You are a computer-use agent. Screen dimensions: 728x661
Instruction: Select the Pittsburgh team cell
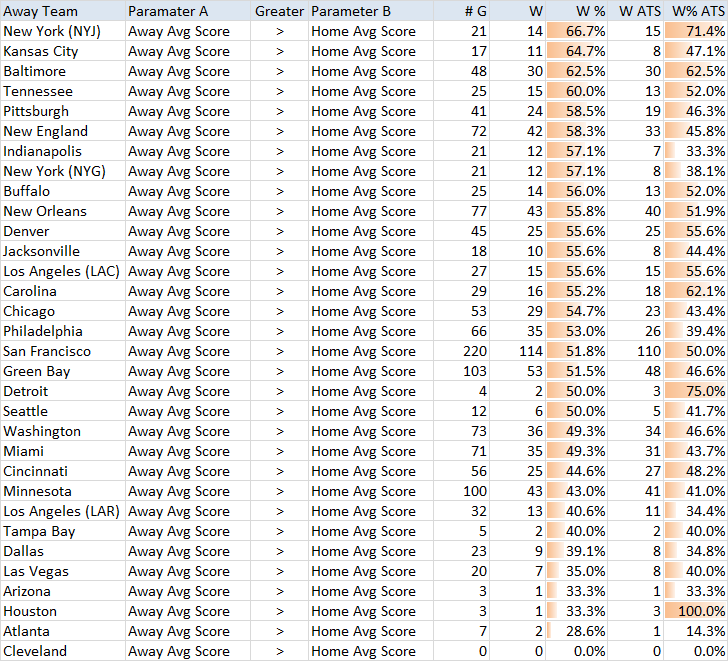63,111
